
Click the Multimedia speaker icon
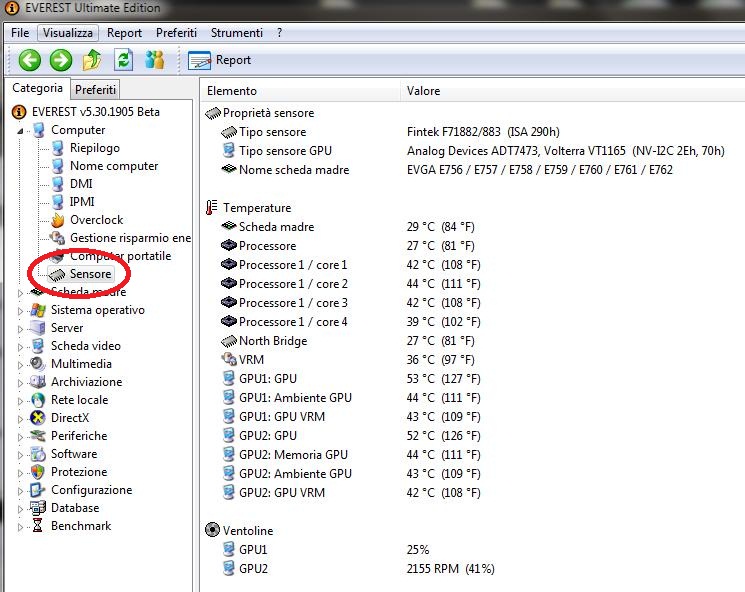click(x=38, y=364)
